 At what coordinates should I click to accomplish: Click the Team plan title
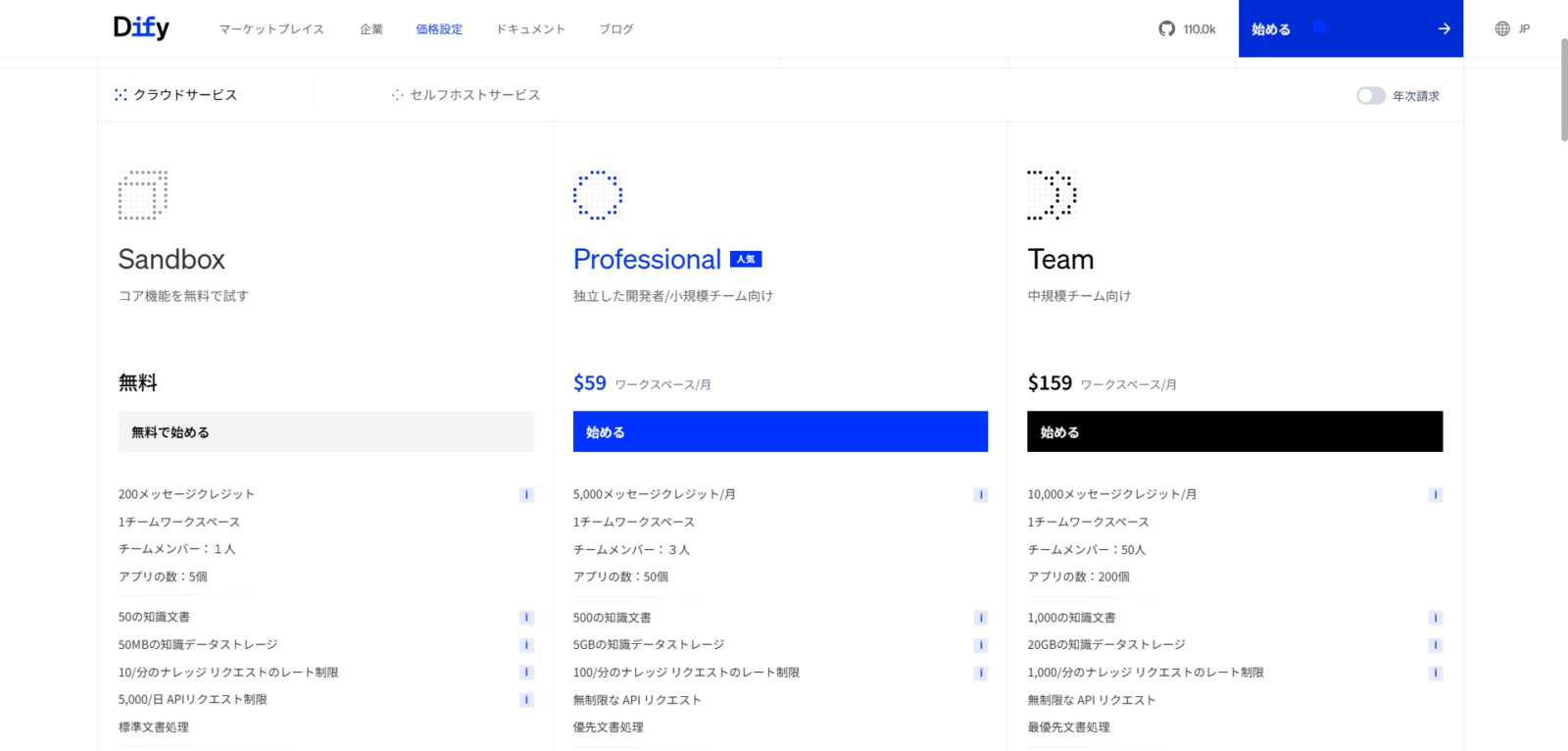(1060, 260)
